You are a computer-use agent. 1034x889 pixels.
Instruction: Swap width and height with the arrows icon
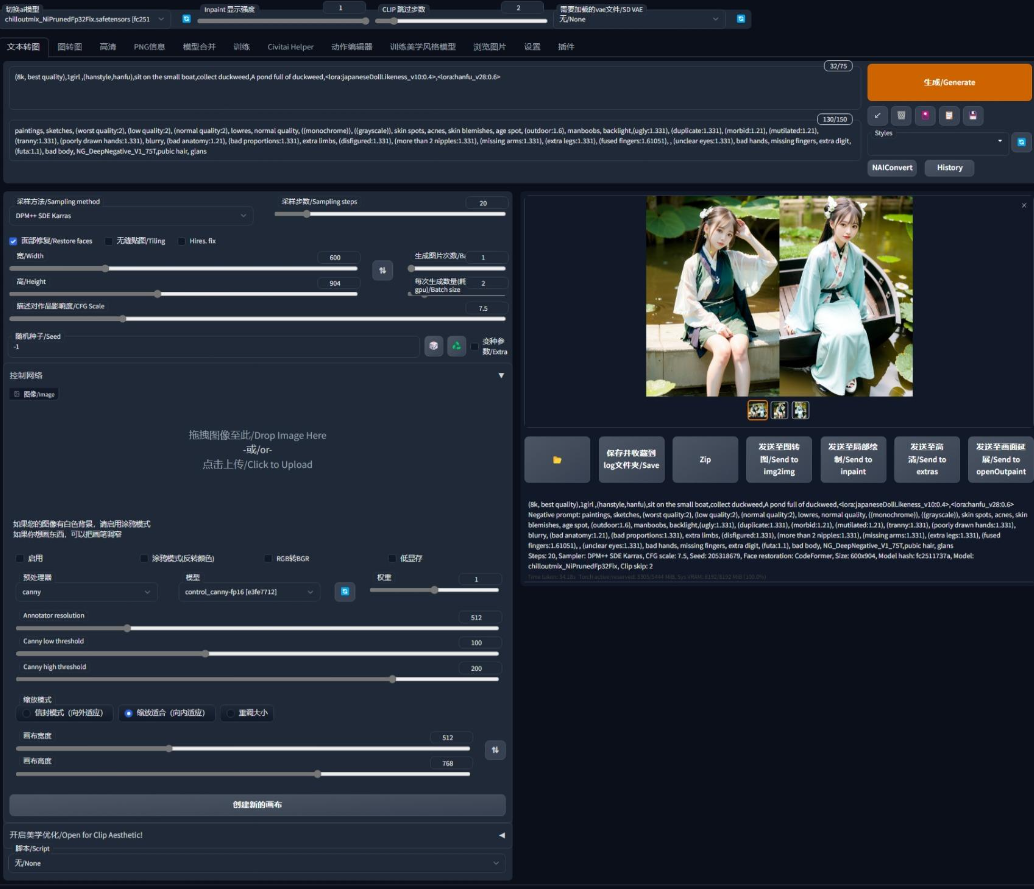click(x=382, y=270)
